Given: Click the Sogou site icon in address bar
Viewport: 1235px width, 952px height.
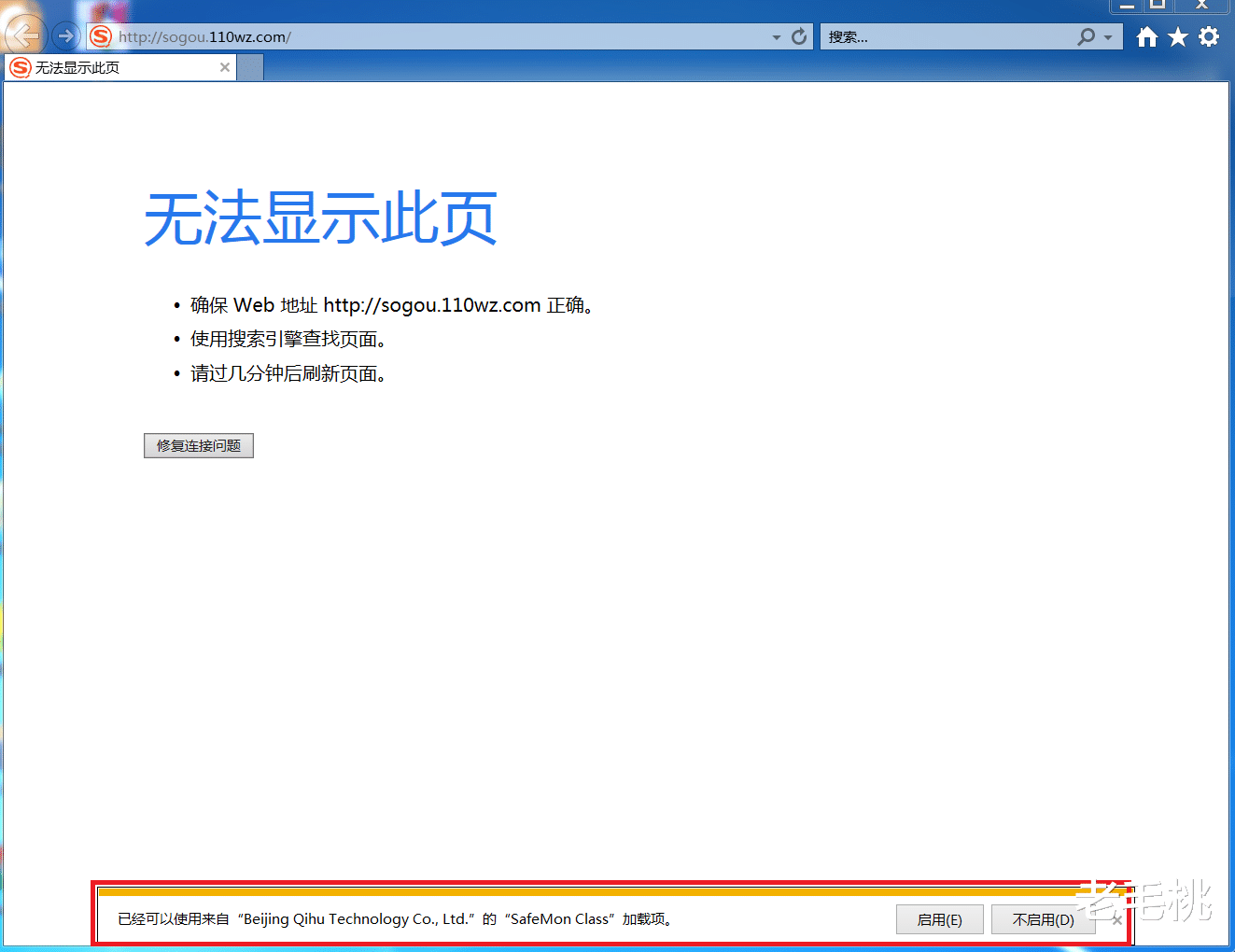Looking at the screenshot, I should click(101, 36).
